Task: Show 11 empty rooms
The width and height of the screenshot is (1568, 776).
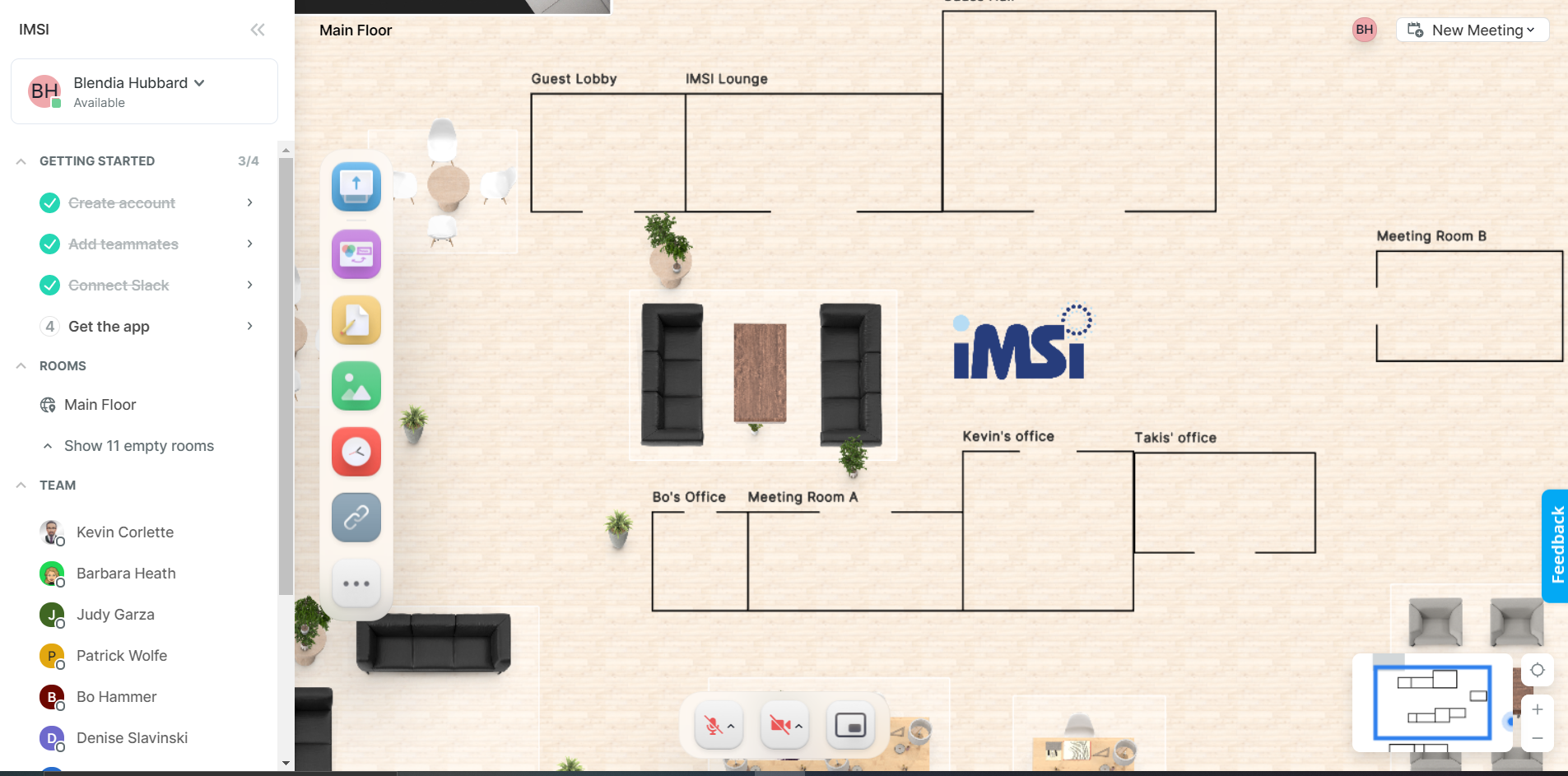Action: 139,446
